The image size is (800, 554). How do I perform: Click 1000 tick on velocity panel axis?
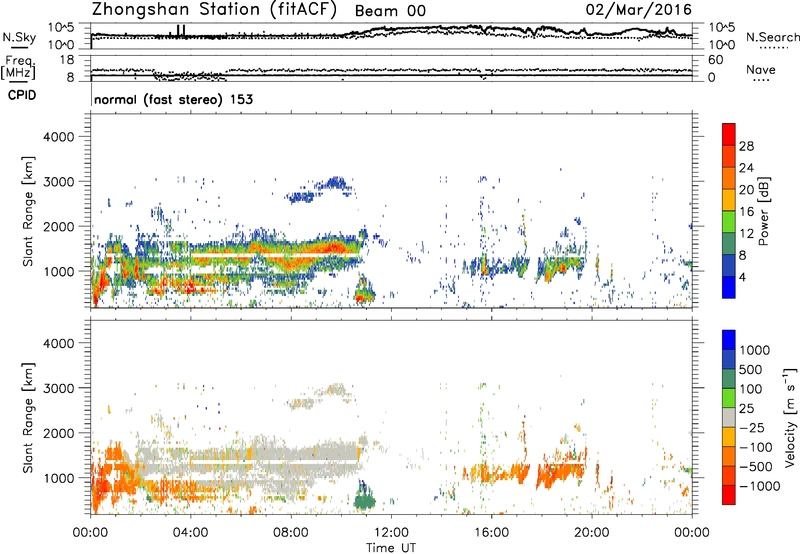point(58,478)
